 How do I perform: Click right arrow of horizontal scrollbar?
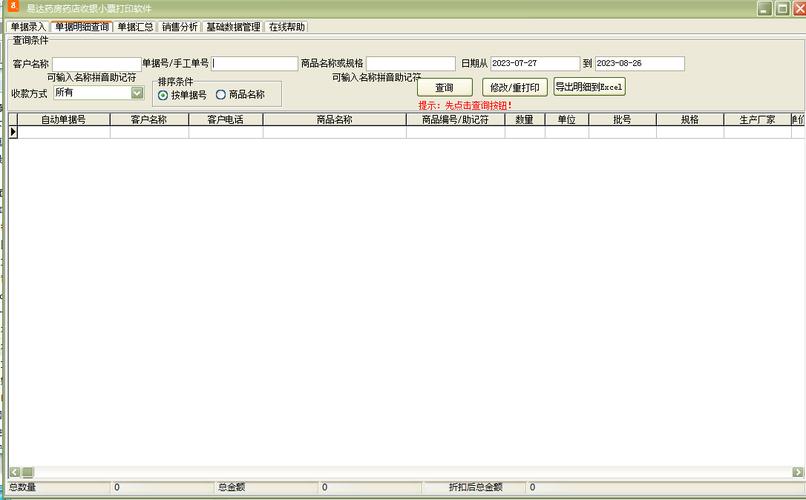(x=797, y=472)
